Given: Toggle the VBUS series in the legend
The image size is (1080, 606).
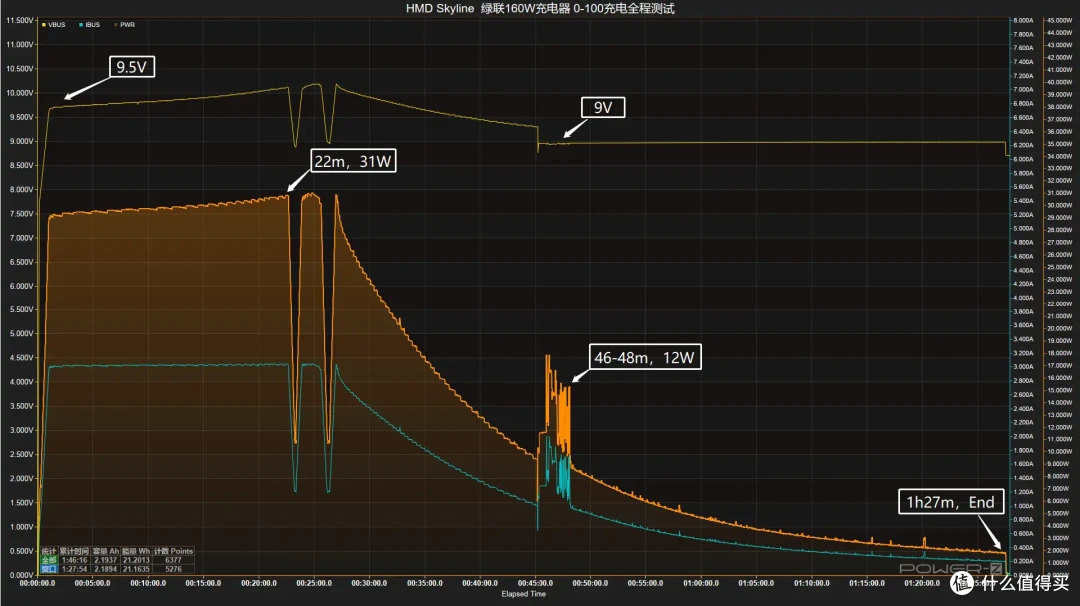Looking at the screenshot, I should 54,25.
